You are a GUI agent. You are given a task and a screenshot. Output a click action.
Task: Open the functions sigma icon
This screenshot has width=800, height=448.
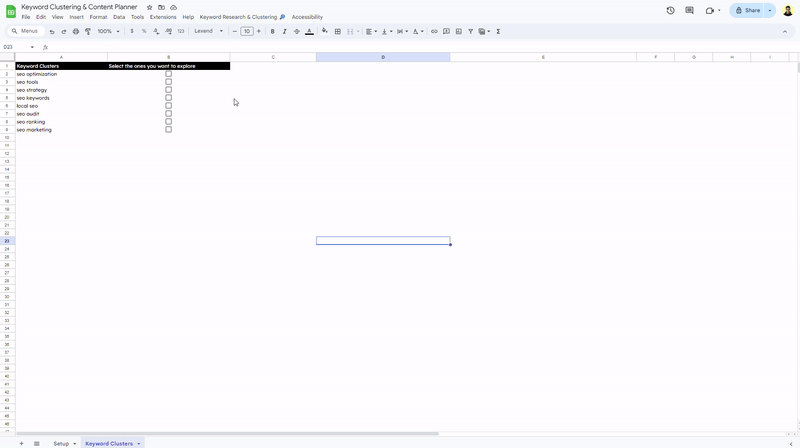[498, 32]
